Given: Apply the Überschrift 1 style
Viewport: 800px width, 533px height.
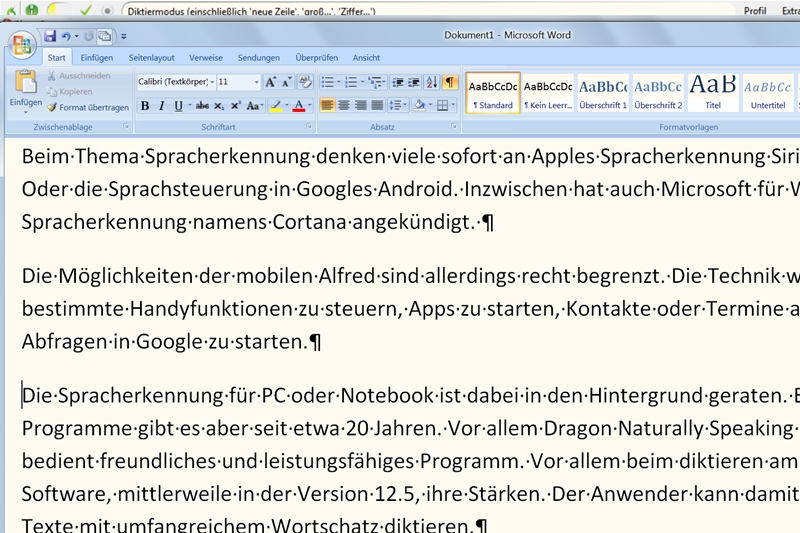Looking at the screenshot, I should click(x=603, y=93).
